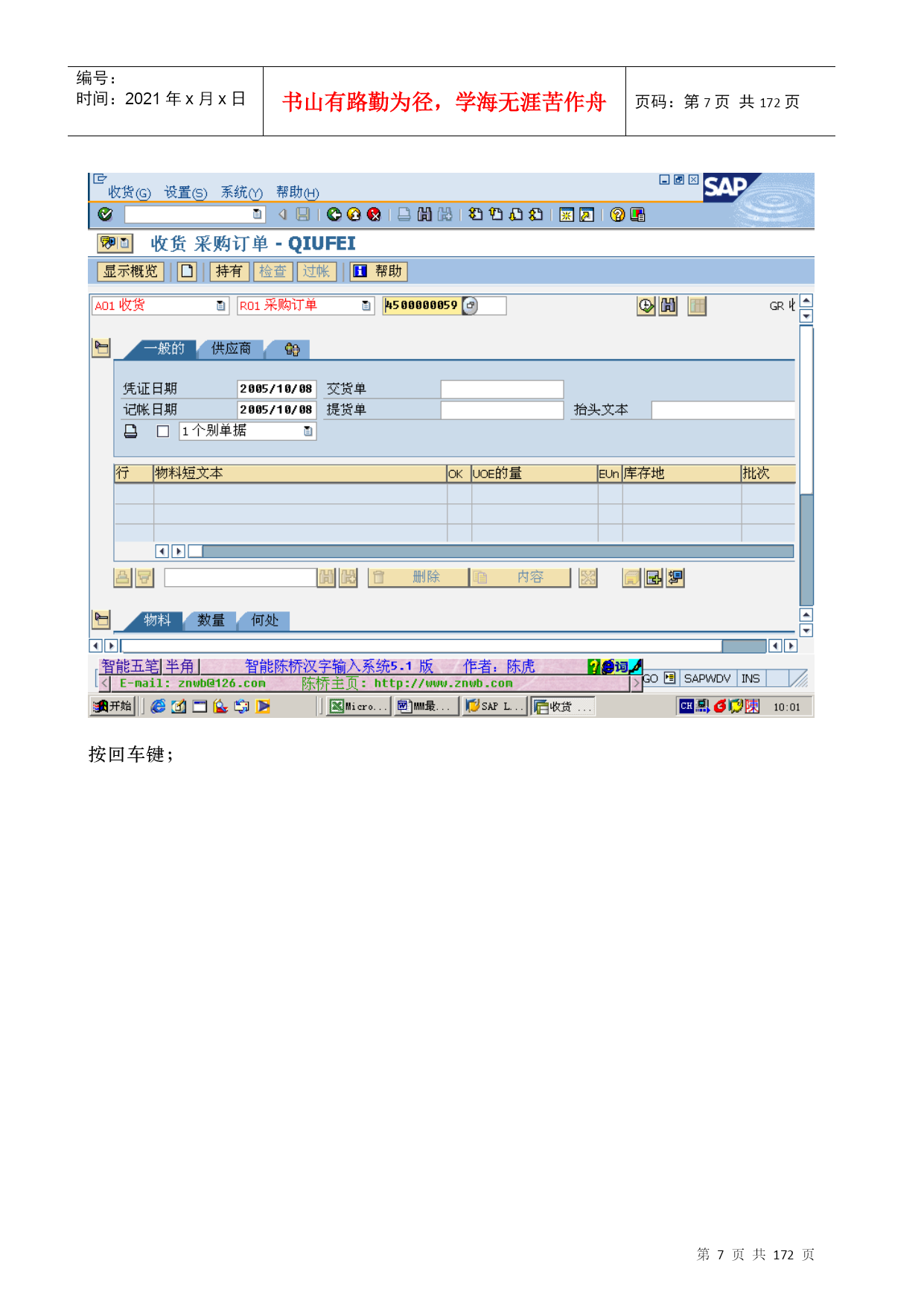Click the Find binoculars icon in toolbar
The image size is (924, 1307).
(x=424, y=214)
